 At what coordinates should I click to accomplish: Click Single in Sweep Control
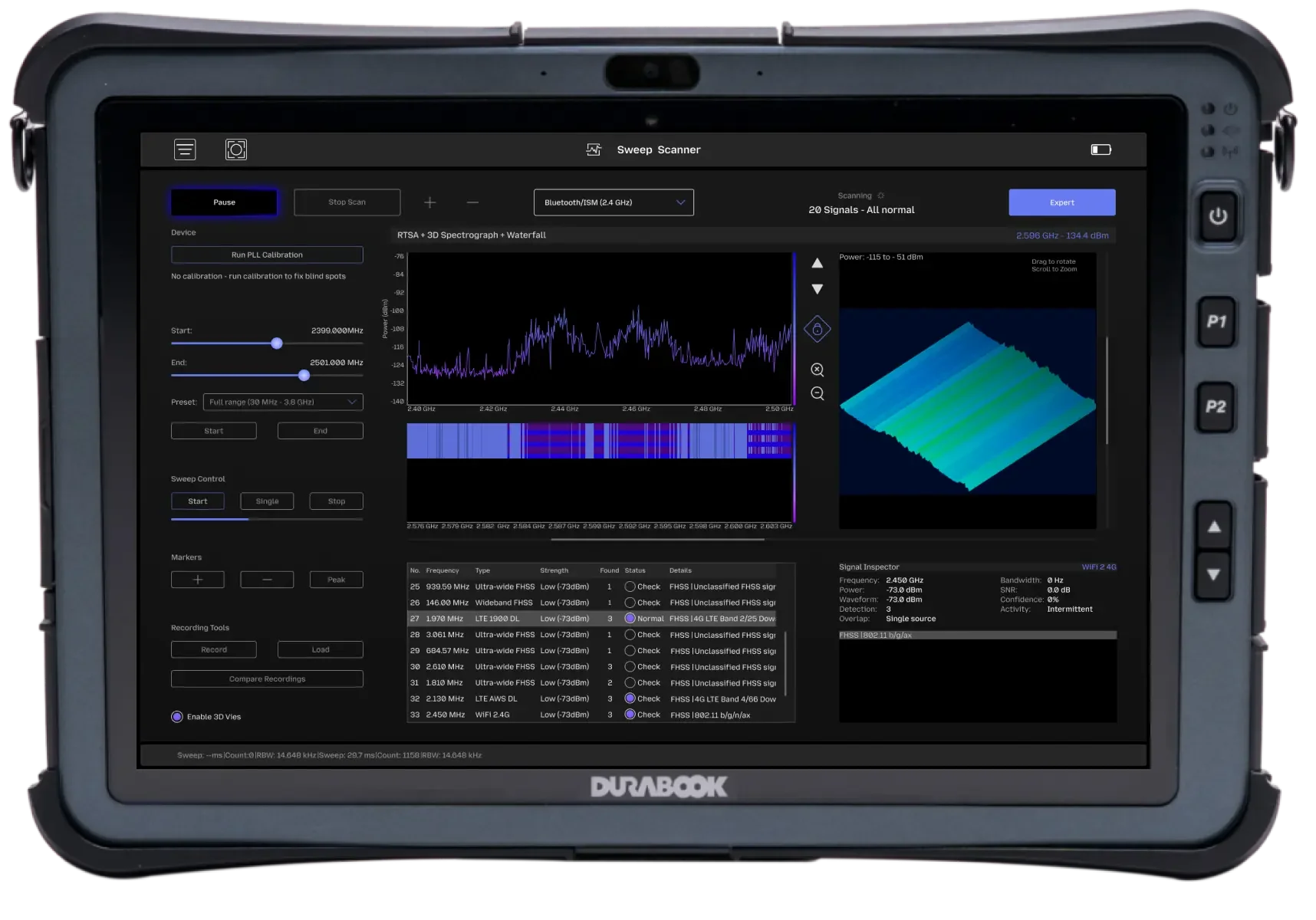[267, 501]
